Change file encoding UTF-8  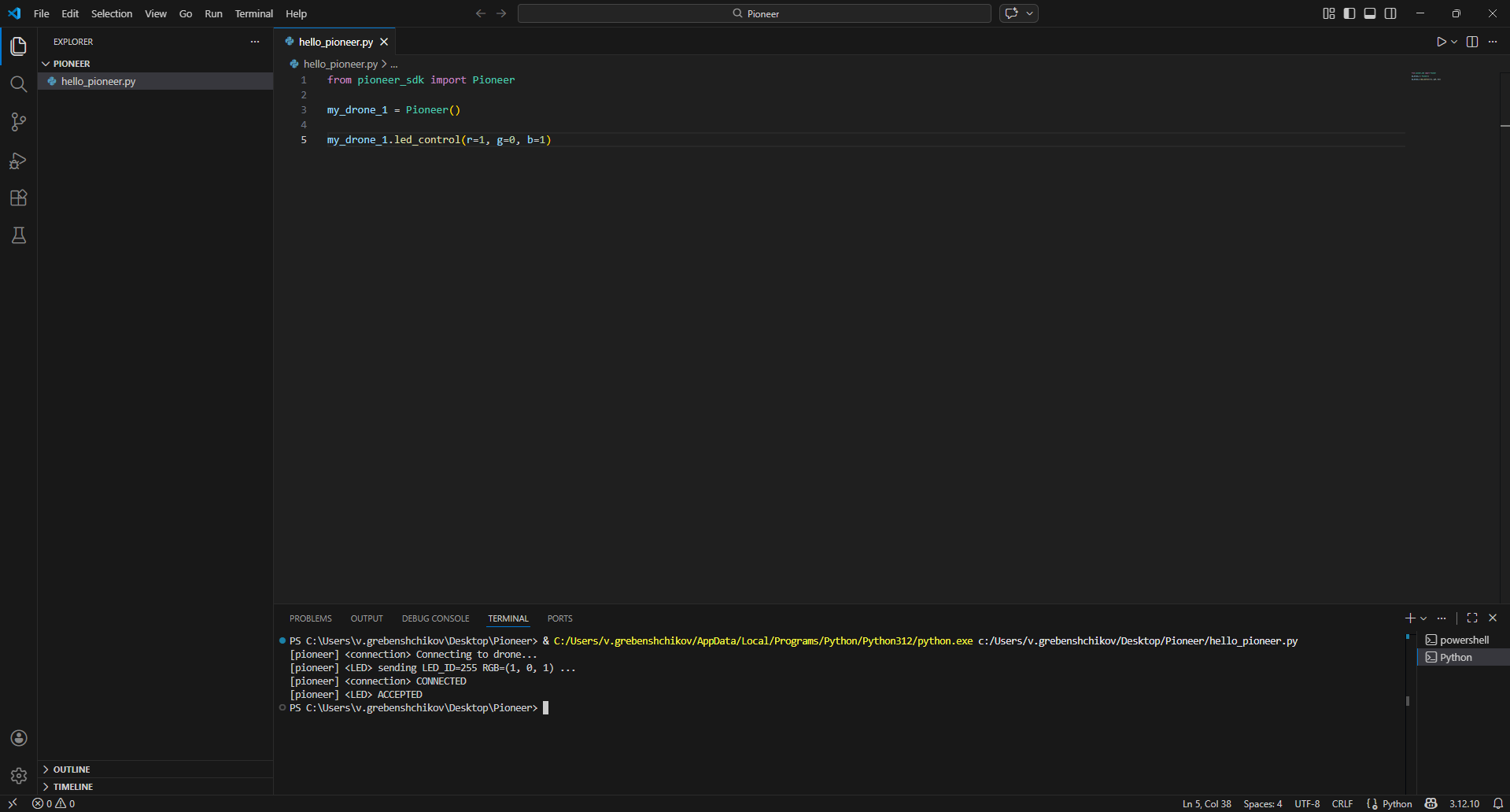click(x=1307, y=803)
